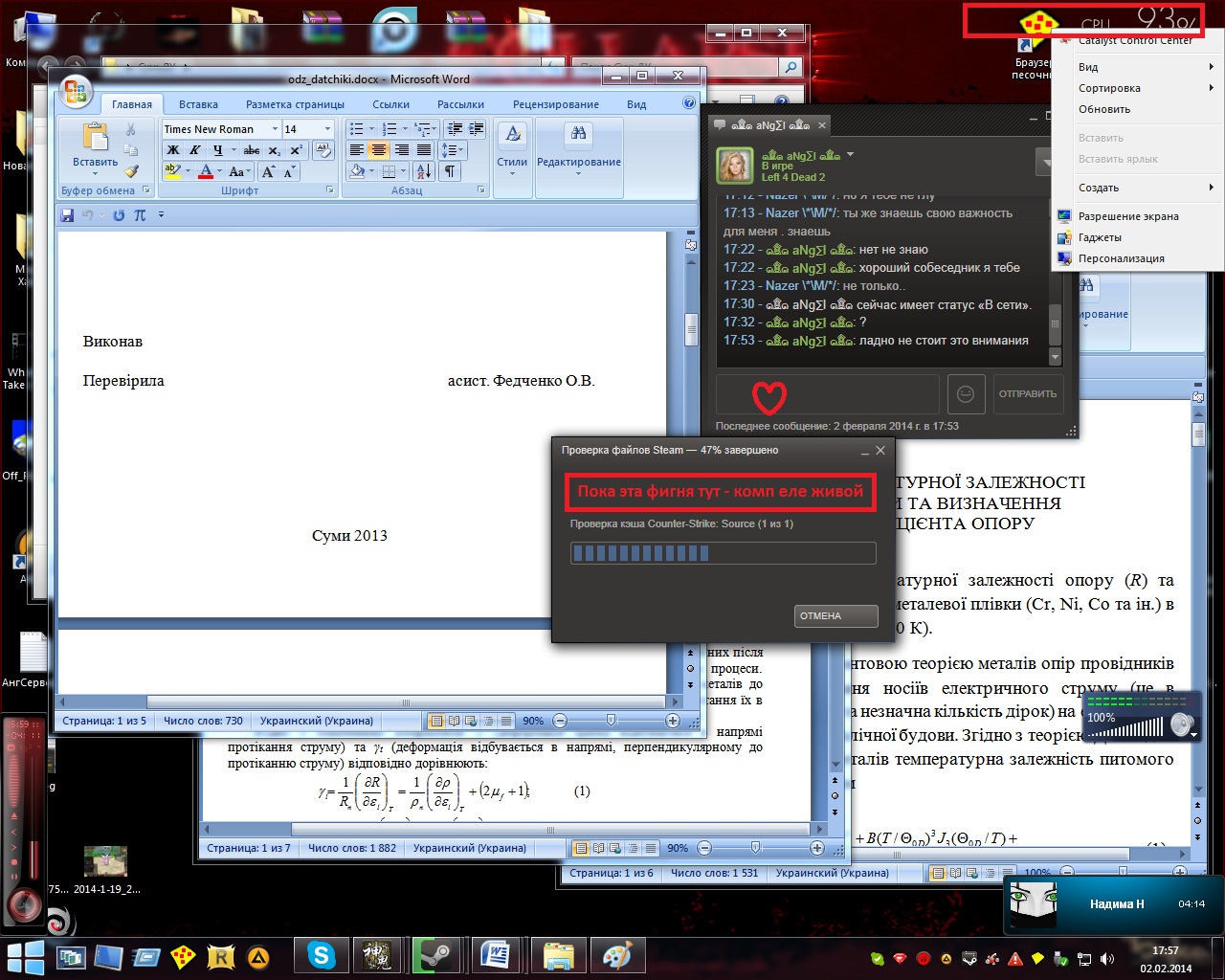Click the emoticon button in Steam chat
1225x980 pixels.
coord(966,393)
